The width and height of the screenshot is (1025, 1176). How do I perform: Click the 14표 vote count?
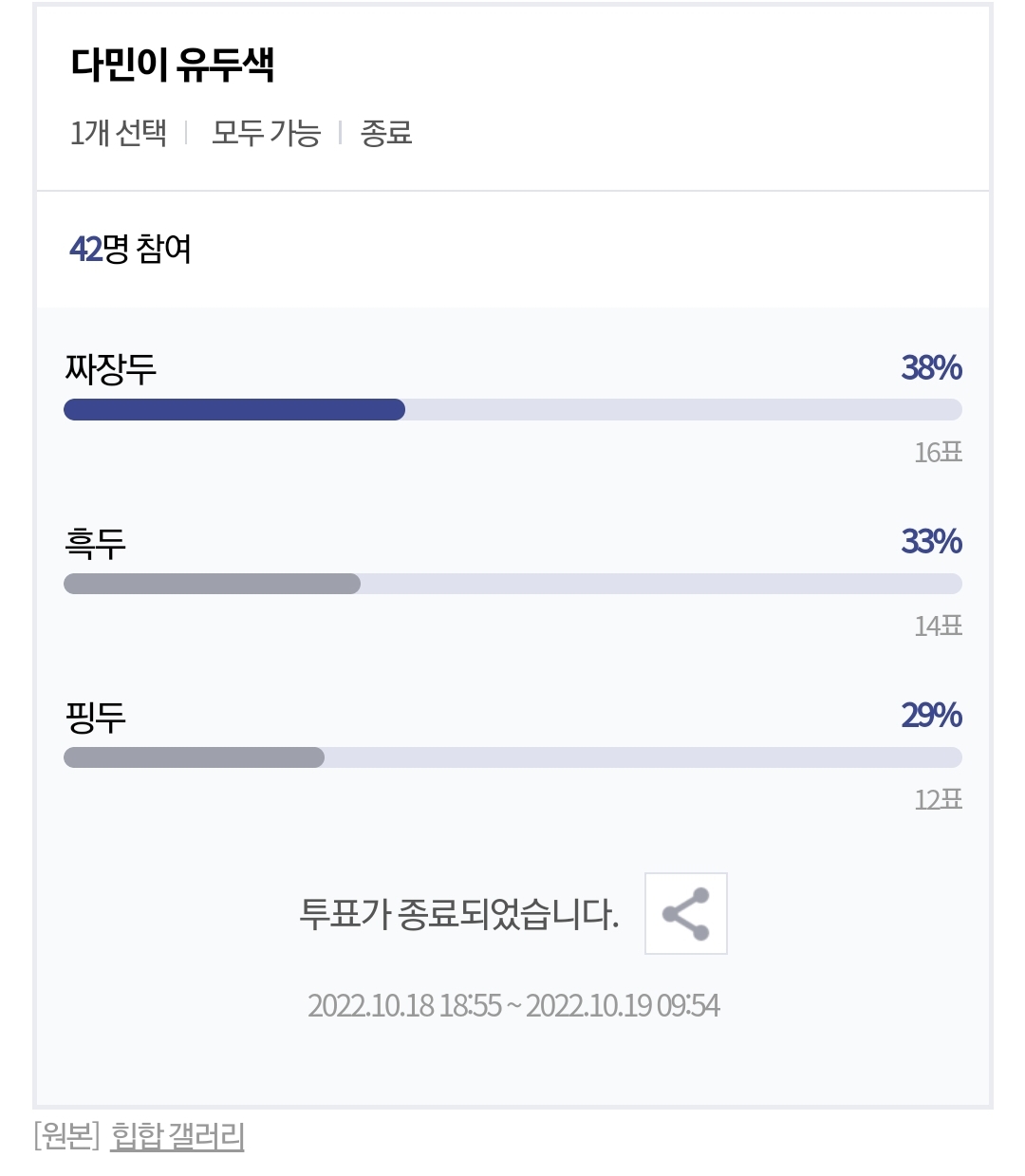tap(939, 625)
